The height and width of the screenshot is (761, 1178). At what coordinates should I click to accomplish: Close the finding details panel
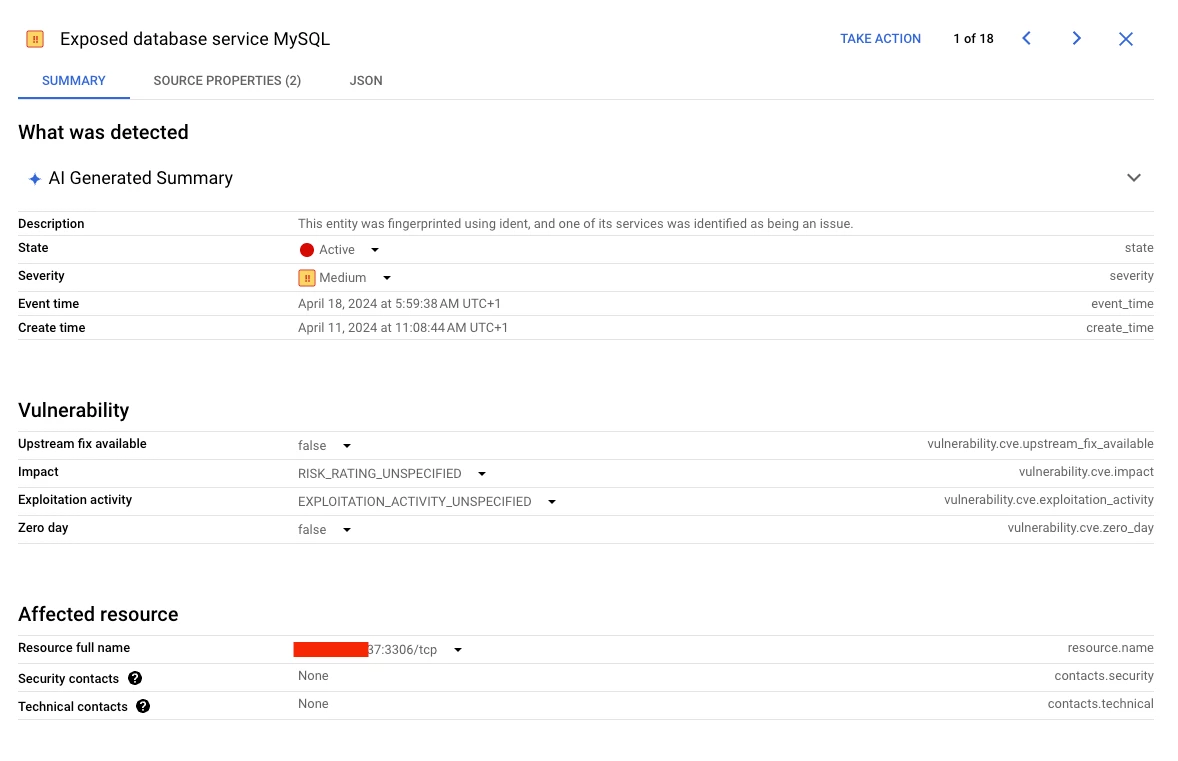(x=1125, y=39)
